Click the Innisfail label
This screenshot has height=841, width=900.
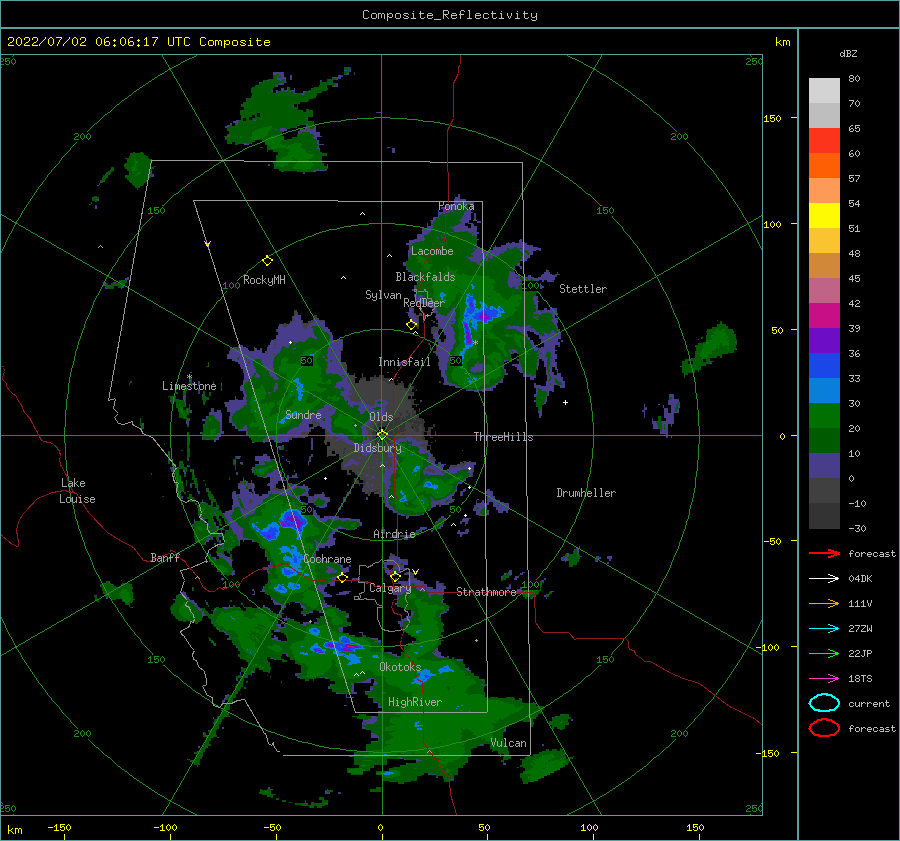[404, 362]
